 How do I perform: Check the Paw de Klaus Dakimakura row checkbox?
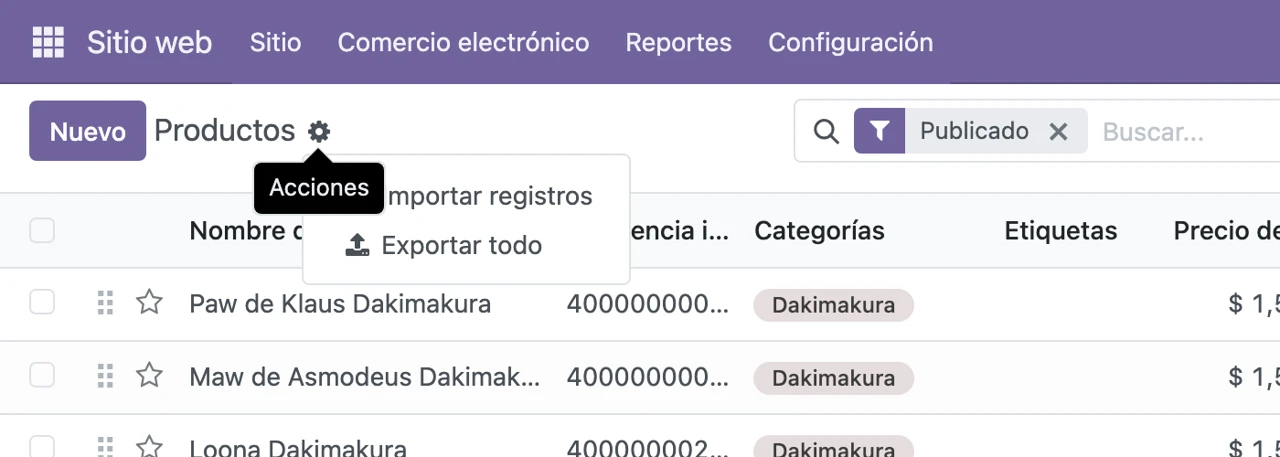click(42, 302)
